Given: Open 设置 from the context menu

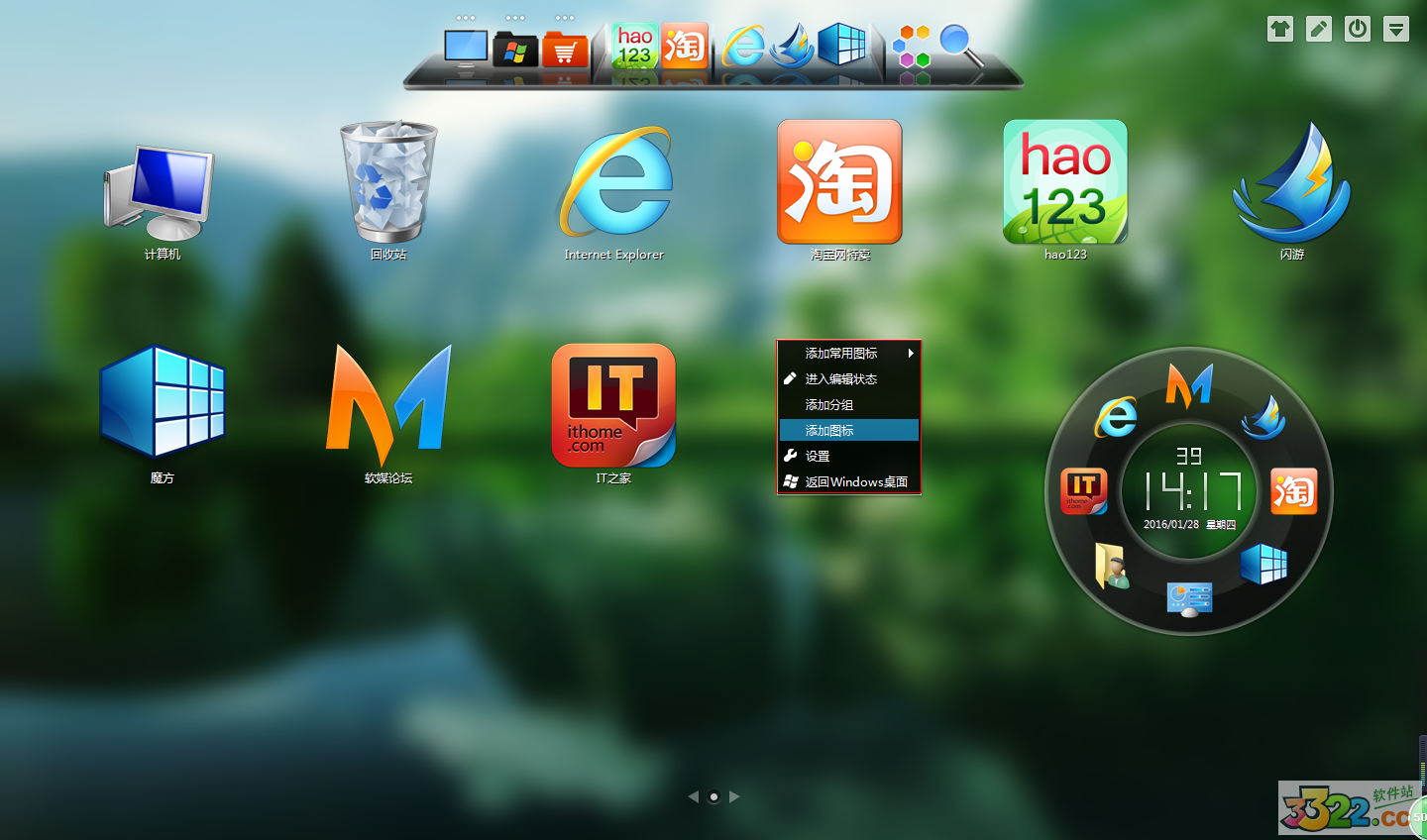Looking at the screenshot, I should (849, 457).
